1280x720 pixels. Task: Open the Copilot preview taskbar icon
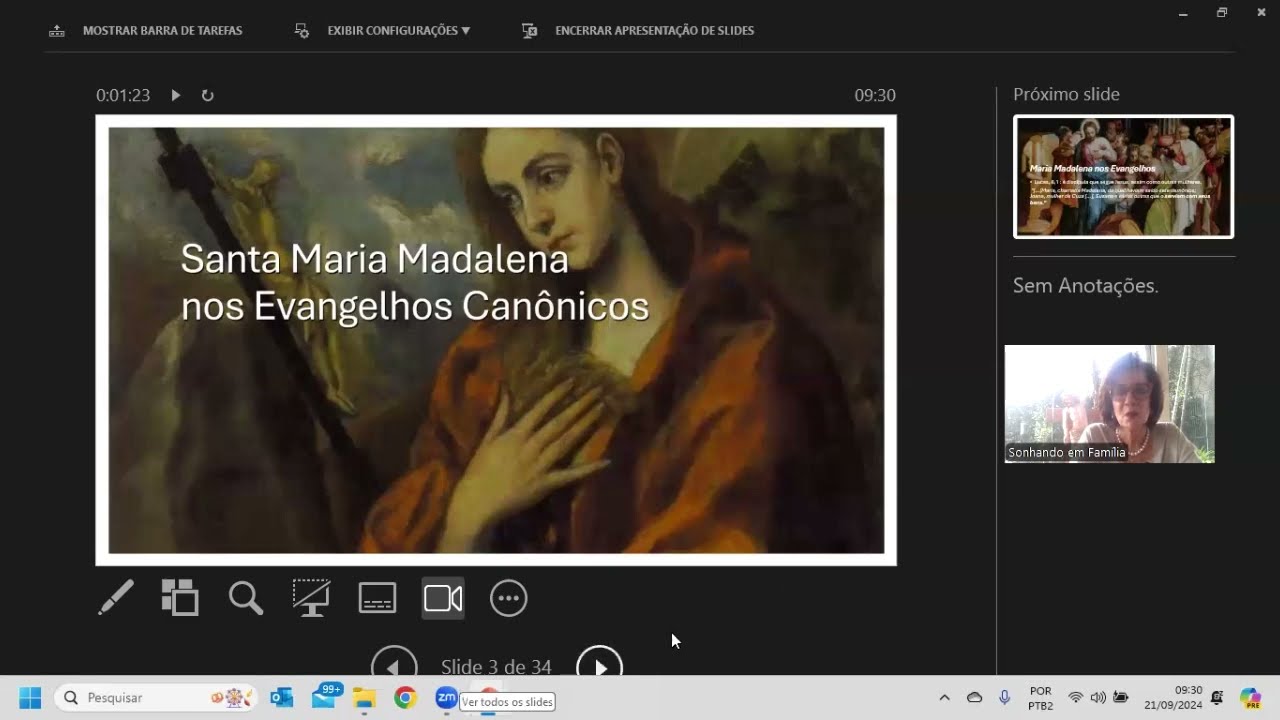click(1250, 697)
